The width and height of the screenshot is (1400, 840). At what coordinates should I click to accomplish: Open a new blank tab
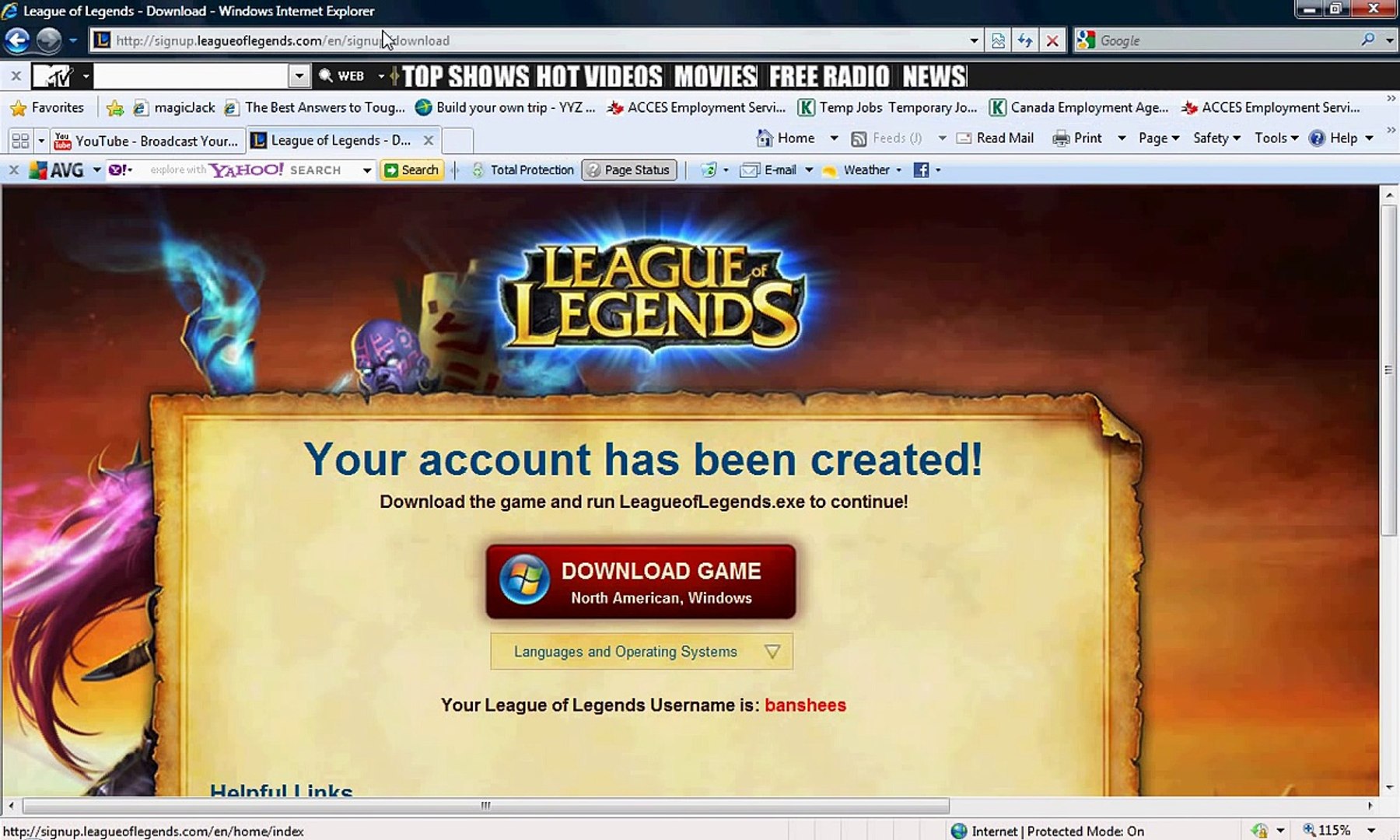coord(457,141)
